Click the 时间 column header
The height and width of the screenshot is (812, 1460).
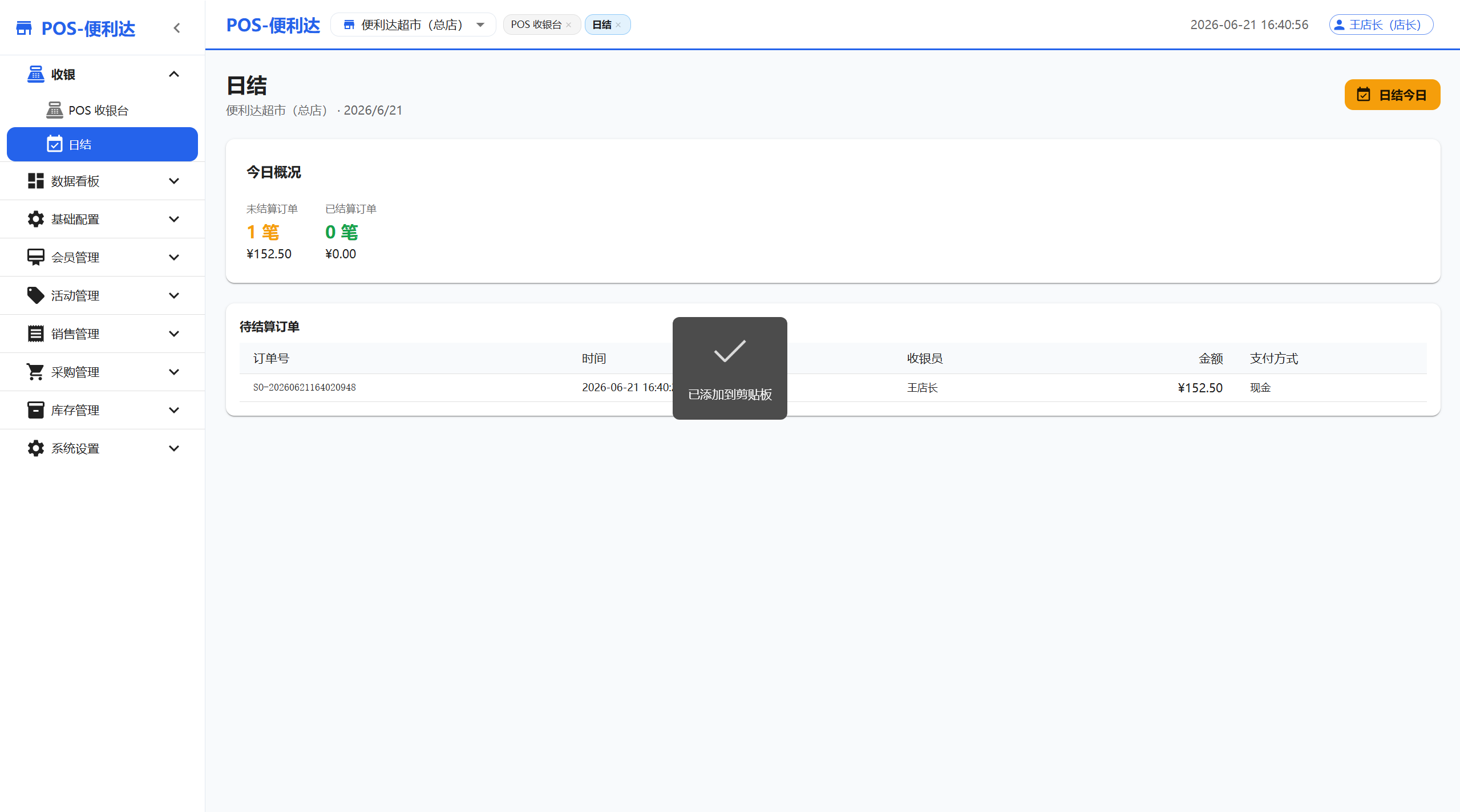pyautogui.click(x=594, y=358)
